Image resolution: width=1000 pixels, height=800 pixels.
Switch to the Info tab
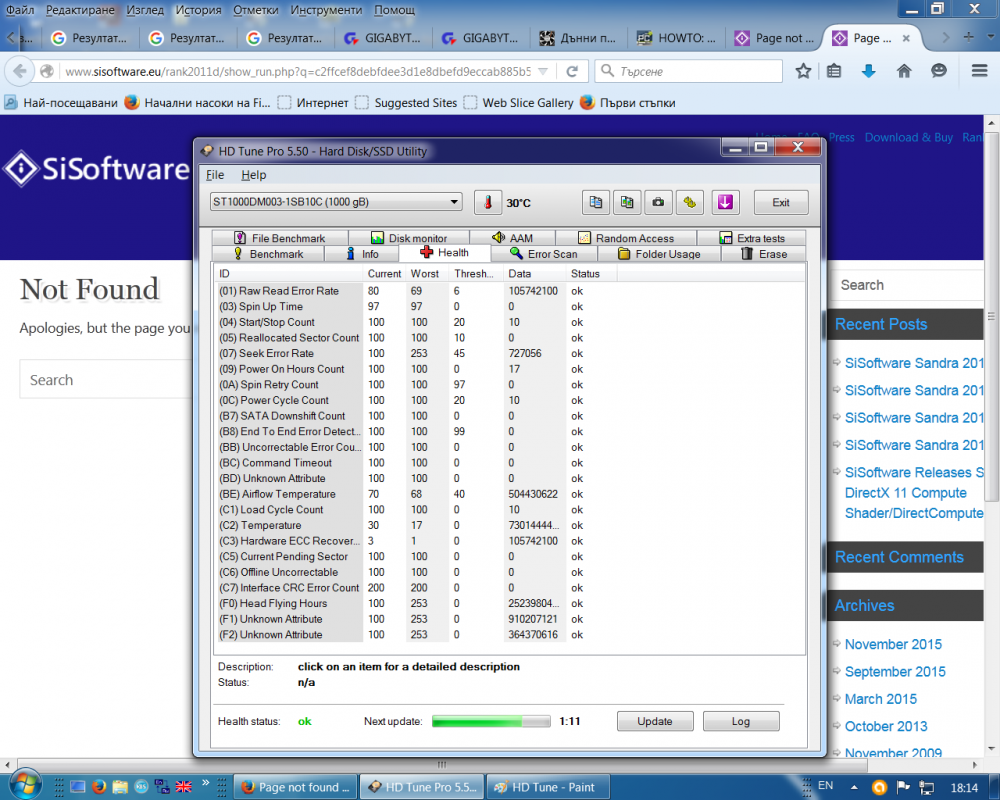pos(362,254)
